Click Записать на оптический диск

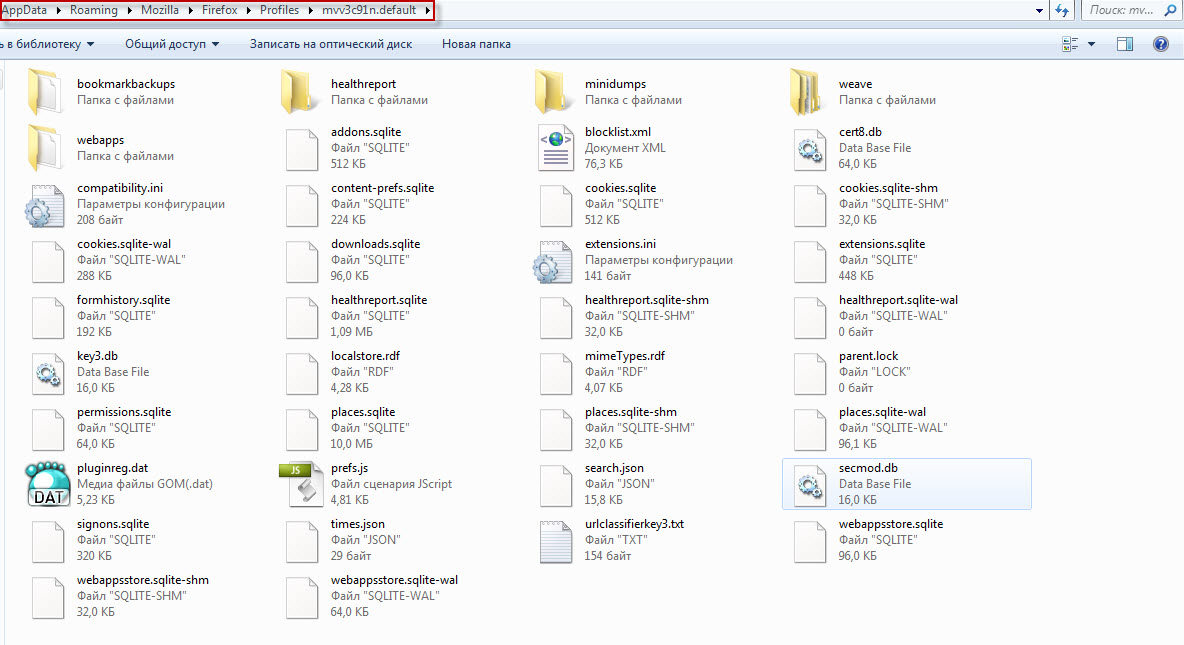[x=331, y=44]
